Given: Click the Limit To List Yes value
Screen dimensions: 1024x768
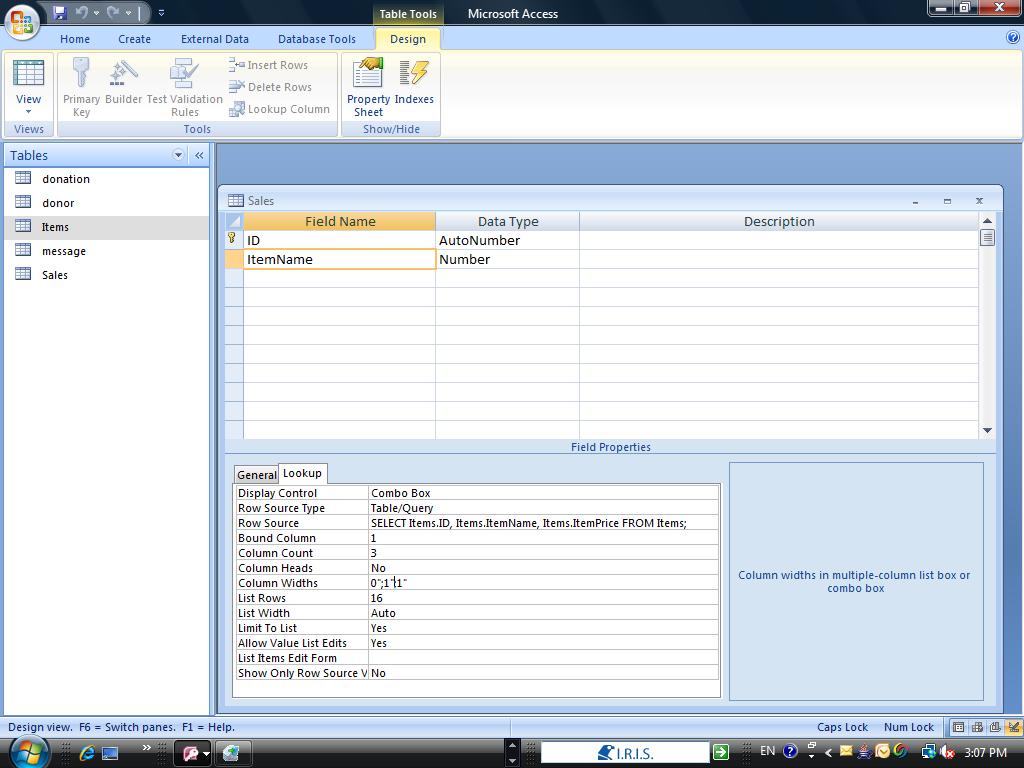Looking at the screenshot, I should pyautogui.click(x=543, y=628).
